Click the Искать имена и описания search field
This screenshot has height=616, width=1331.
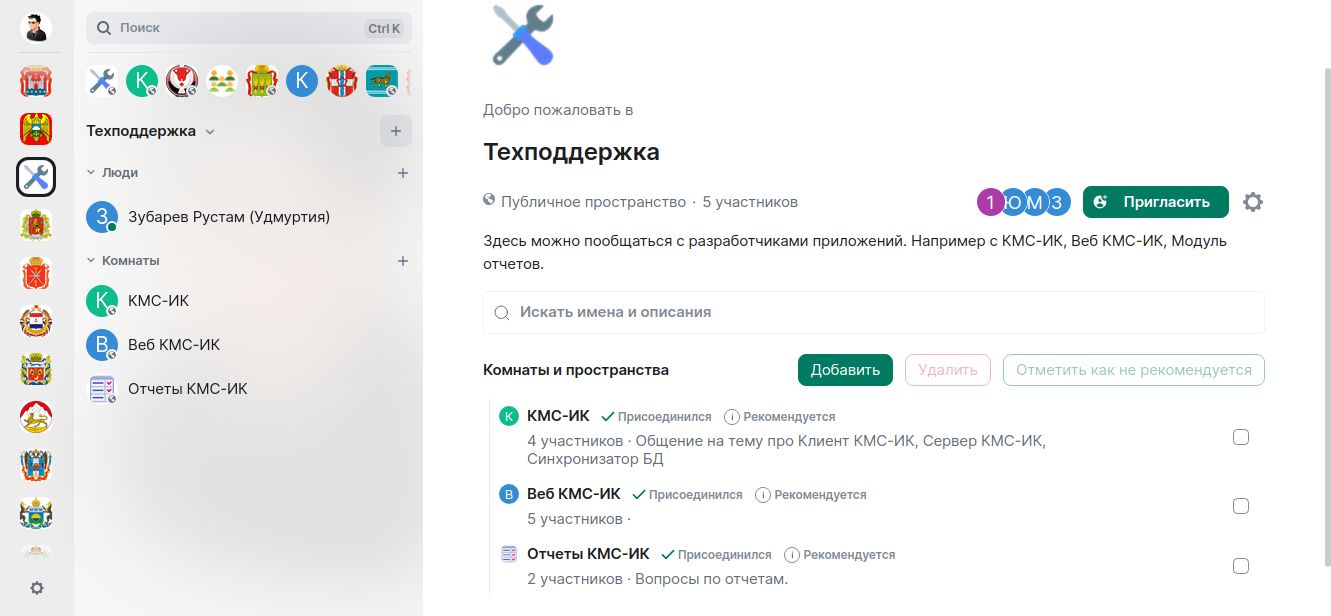[873, 312]
